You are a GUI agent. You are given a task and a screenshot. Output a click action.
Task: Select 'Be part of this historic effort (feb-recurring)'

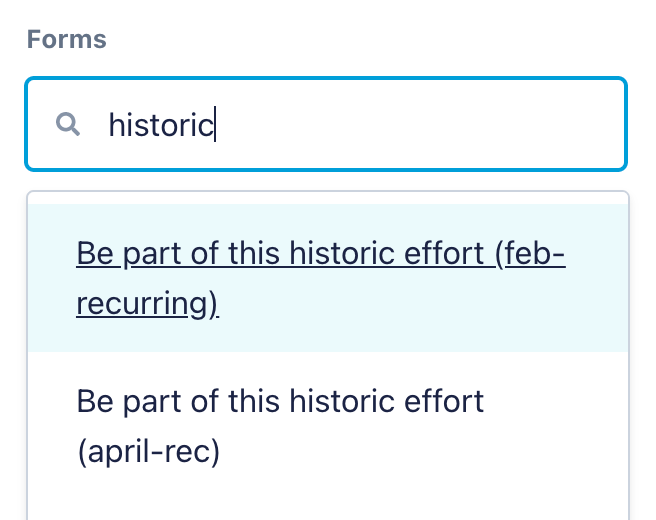(x=320, y=278)
